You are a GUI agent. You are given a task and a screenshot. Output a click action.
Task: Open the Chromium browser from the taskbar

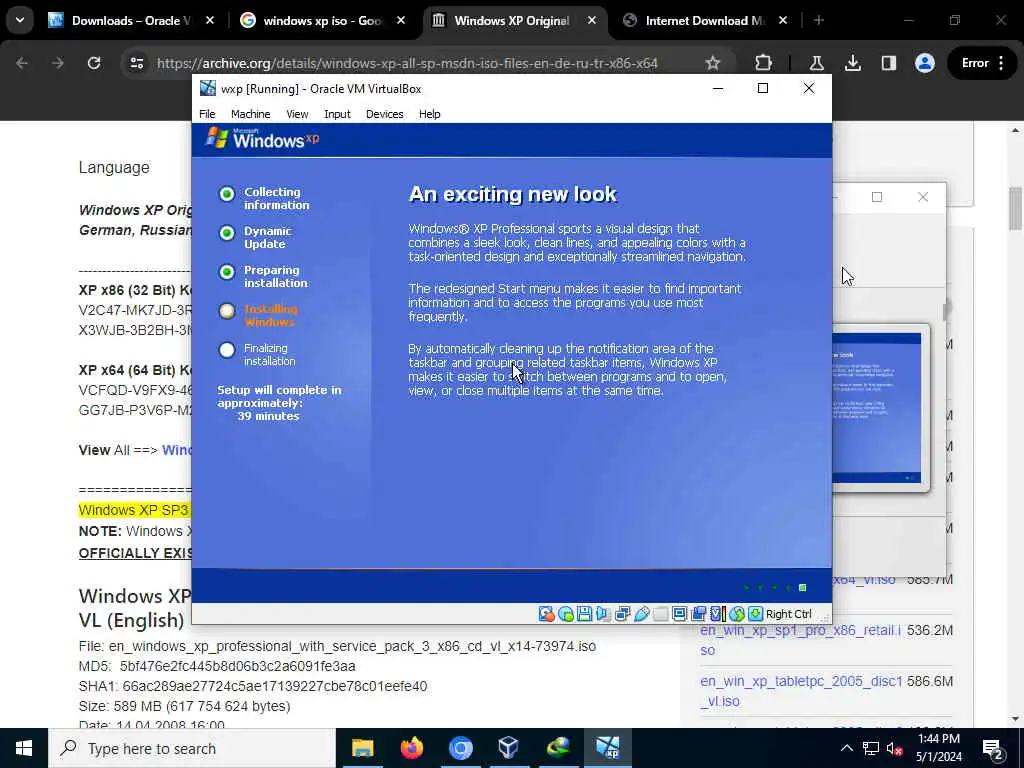(460, 748)
